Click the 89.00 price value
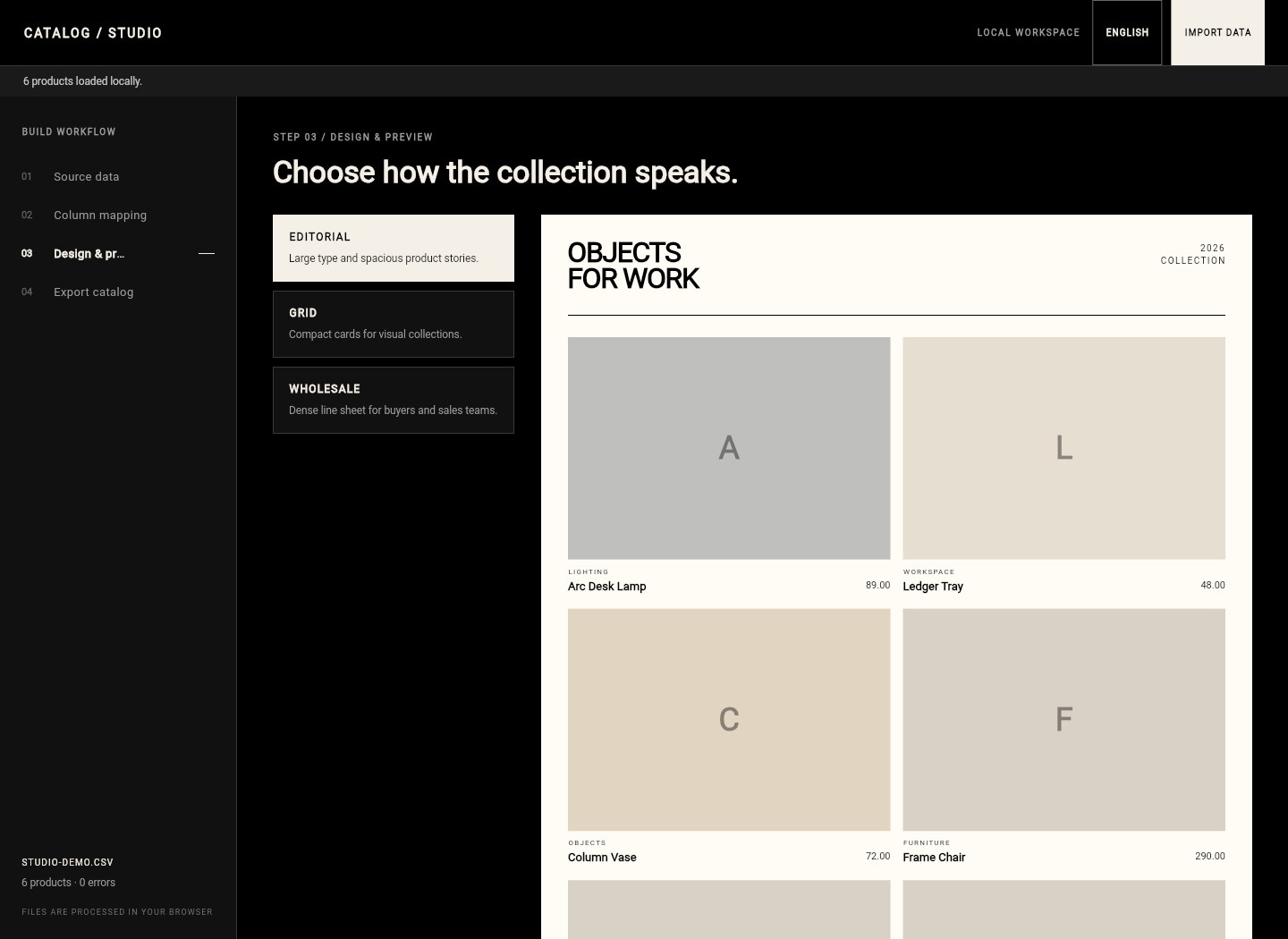Screen dimensions: 1288x939 (x=878, y=586)
